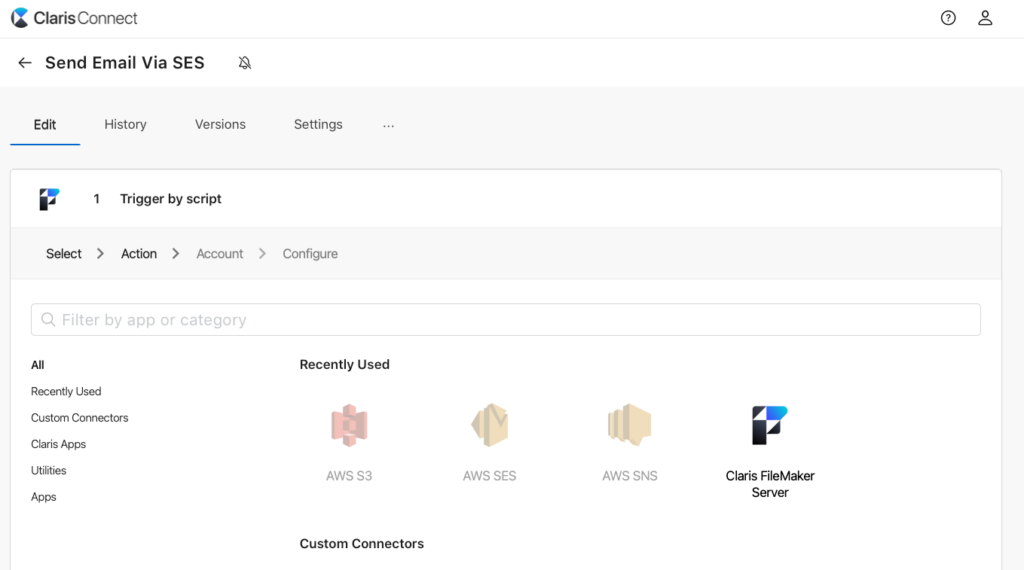Switch to the History tab
The height and width of the screenshot is (570, 1024).
pos(125,124)
